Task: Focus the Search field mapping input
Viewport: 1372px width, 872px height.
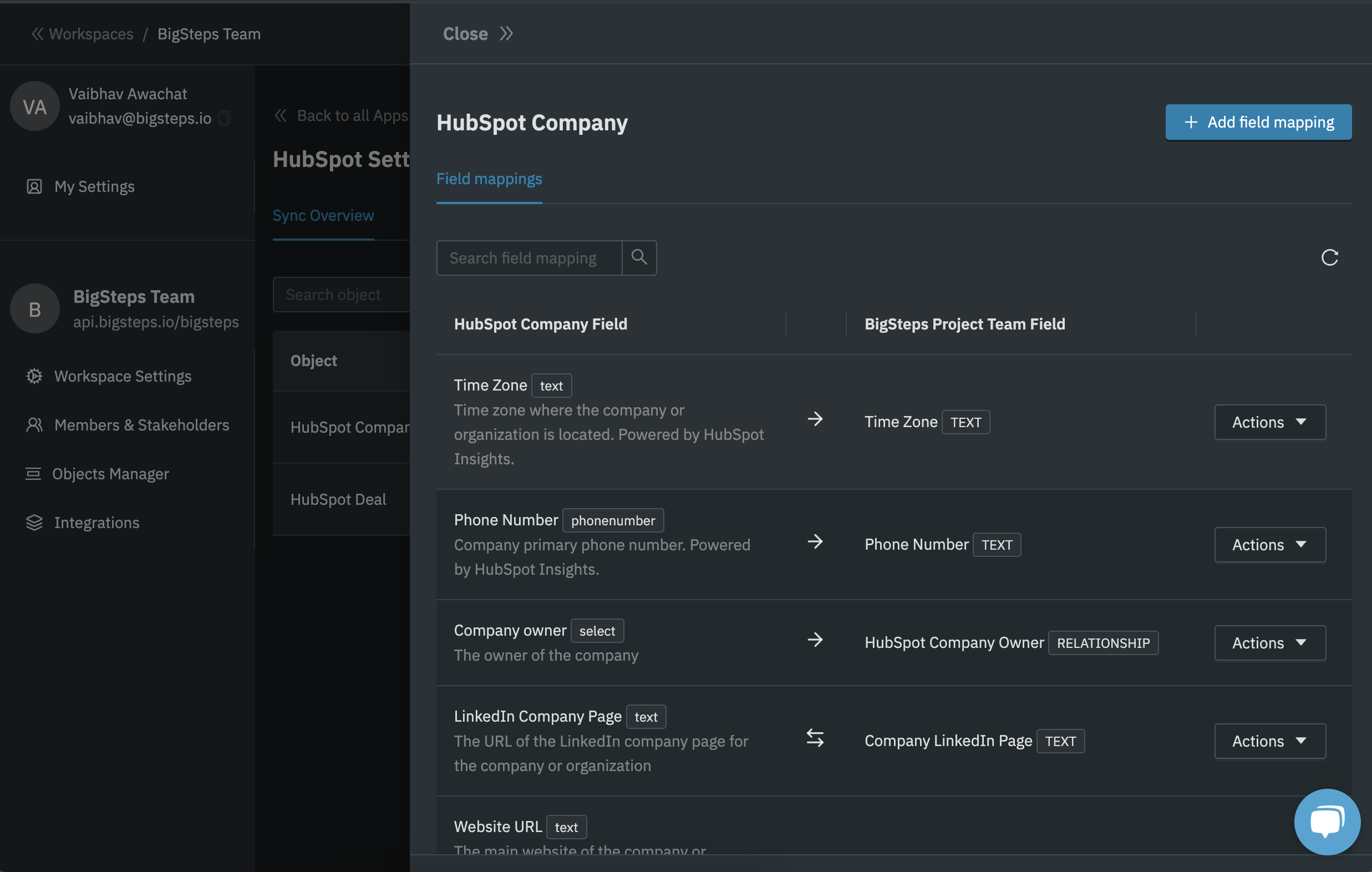Action: coord(529,257)
